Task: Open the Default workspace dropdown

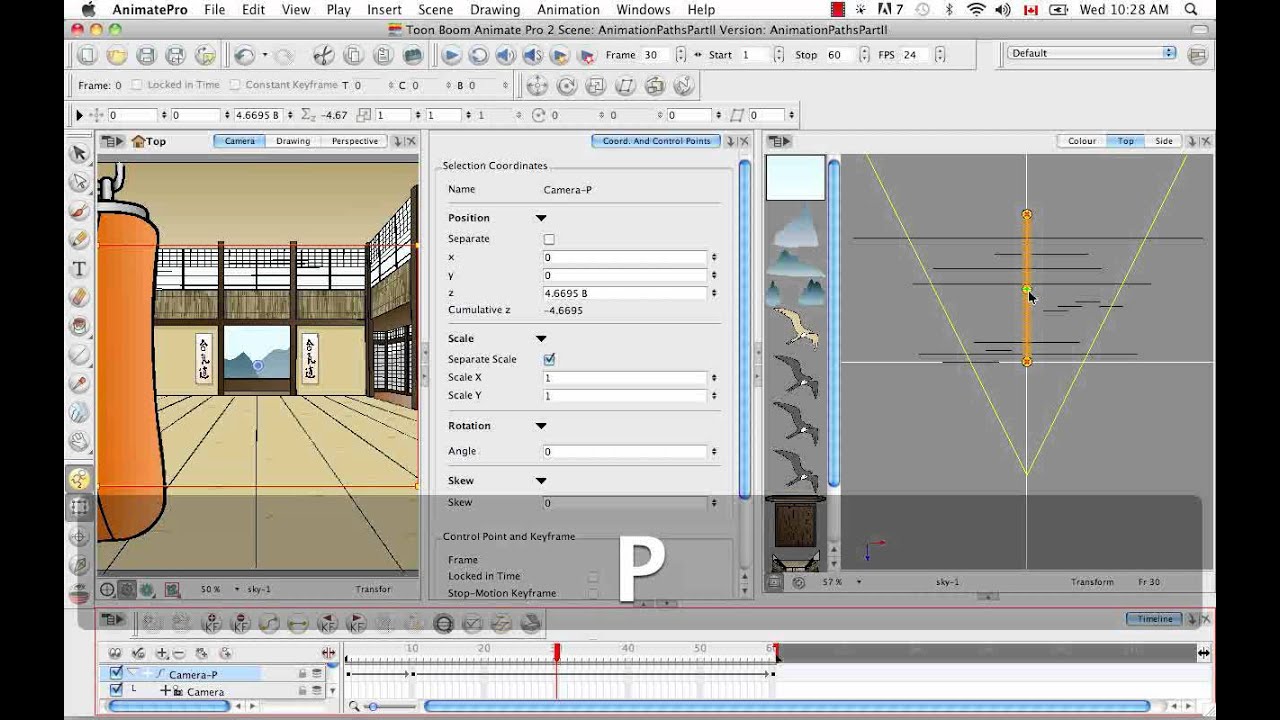Action: click(x=1091, y=53)
